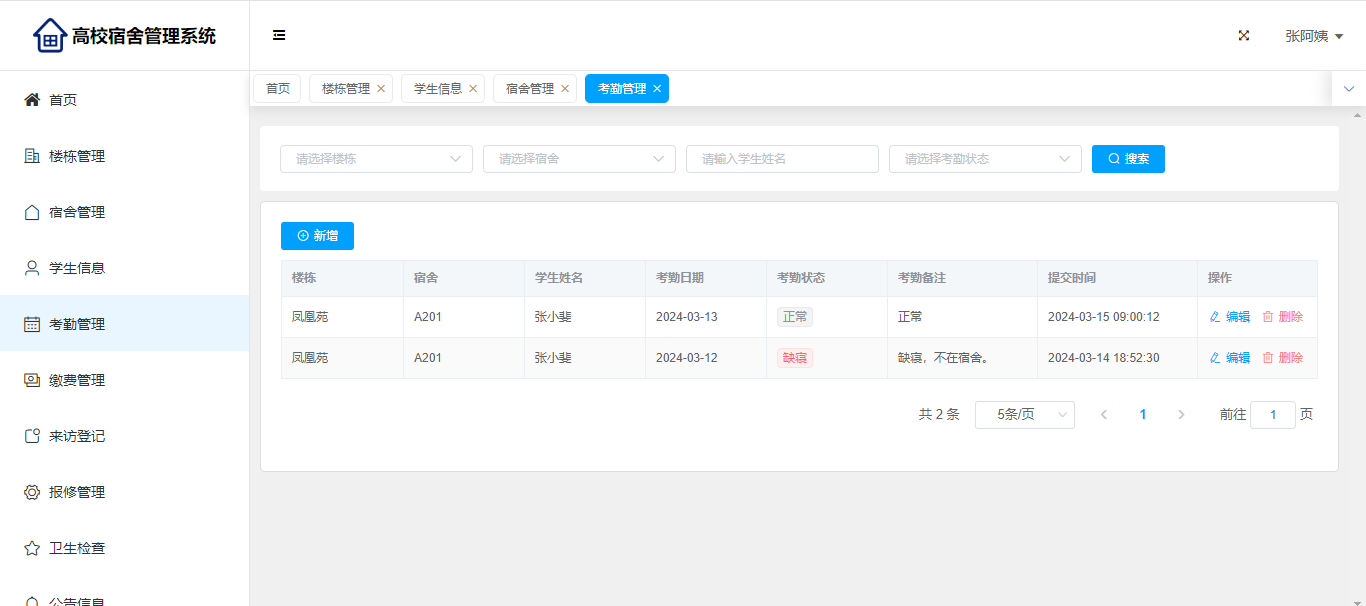Image resolution: width=1366 pixels, height=606 pixels.
Task: Open 报修管理 in the sidebar
Action: tap(77, 492)
